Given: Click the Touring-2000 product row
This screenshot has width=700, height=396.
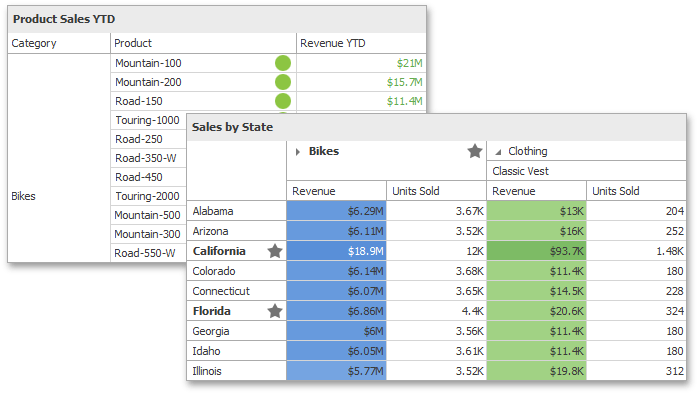Looking at the screenshot, I should 148,196.
